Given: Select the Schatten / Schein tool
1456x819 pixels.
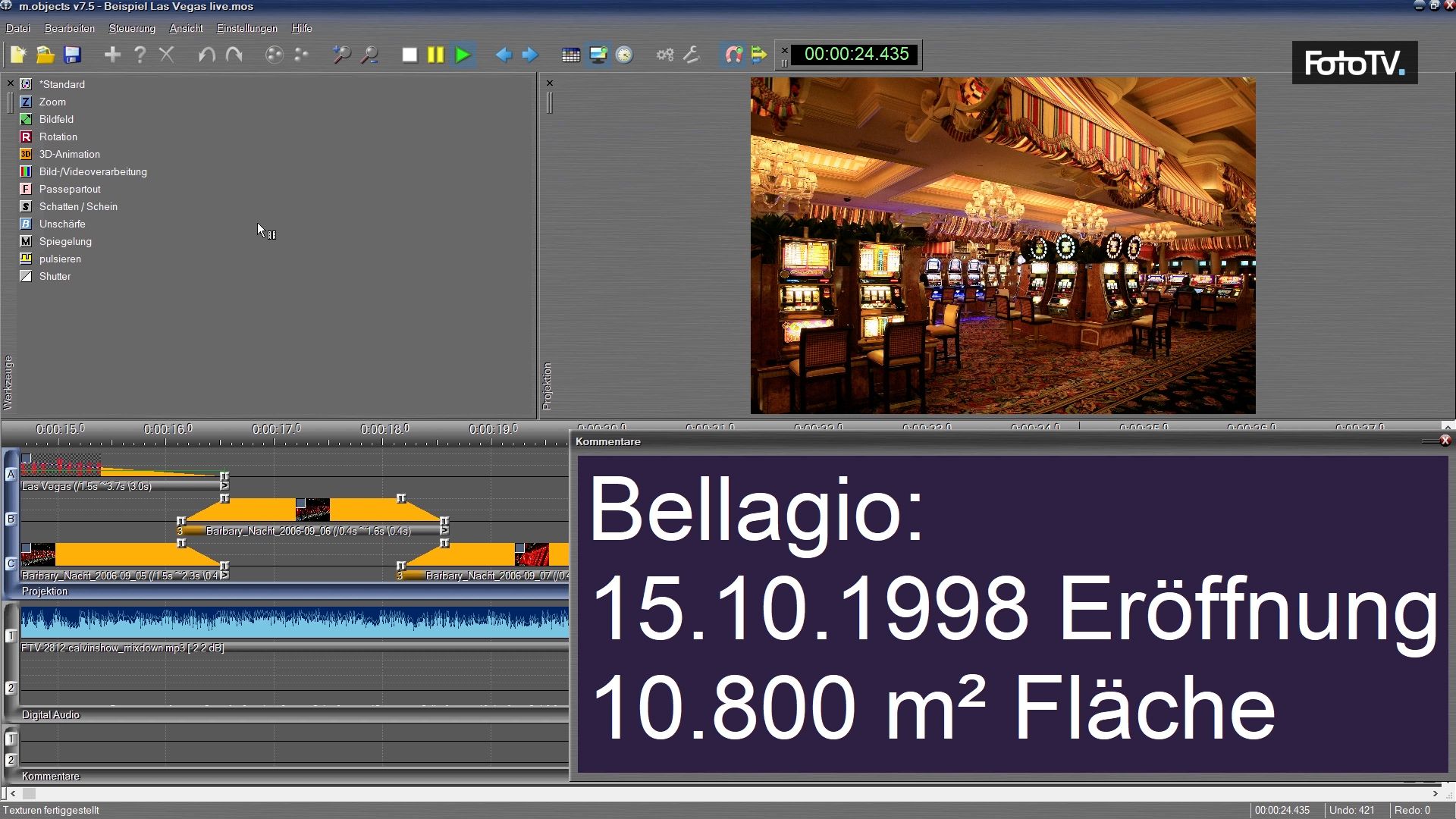Looking at the screenshot, I should [x=68, y=206].
